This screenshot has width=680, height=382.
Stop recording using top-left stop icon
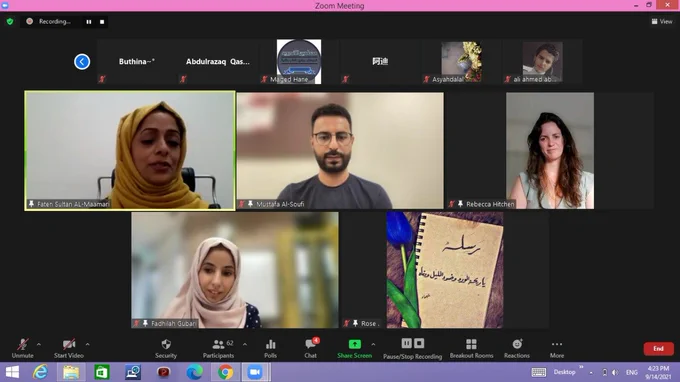pyautogui.click(x=102, y=22)
